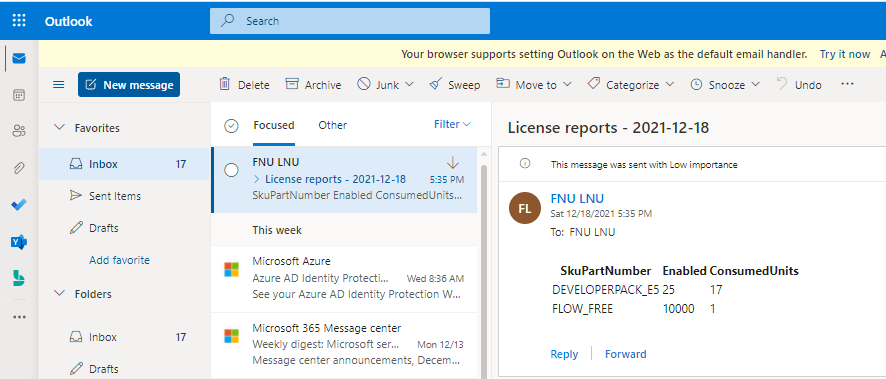
Task: Click the FNU LNU sender name link
Action: pyautogui.click(x=577, y=198)
